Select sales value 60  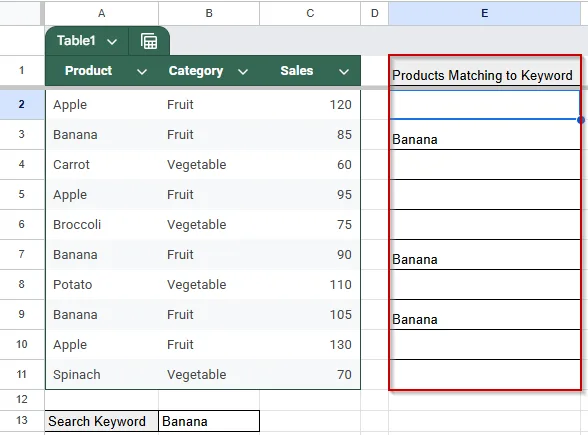pyautogui.click(x=310, y=165)
